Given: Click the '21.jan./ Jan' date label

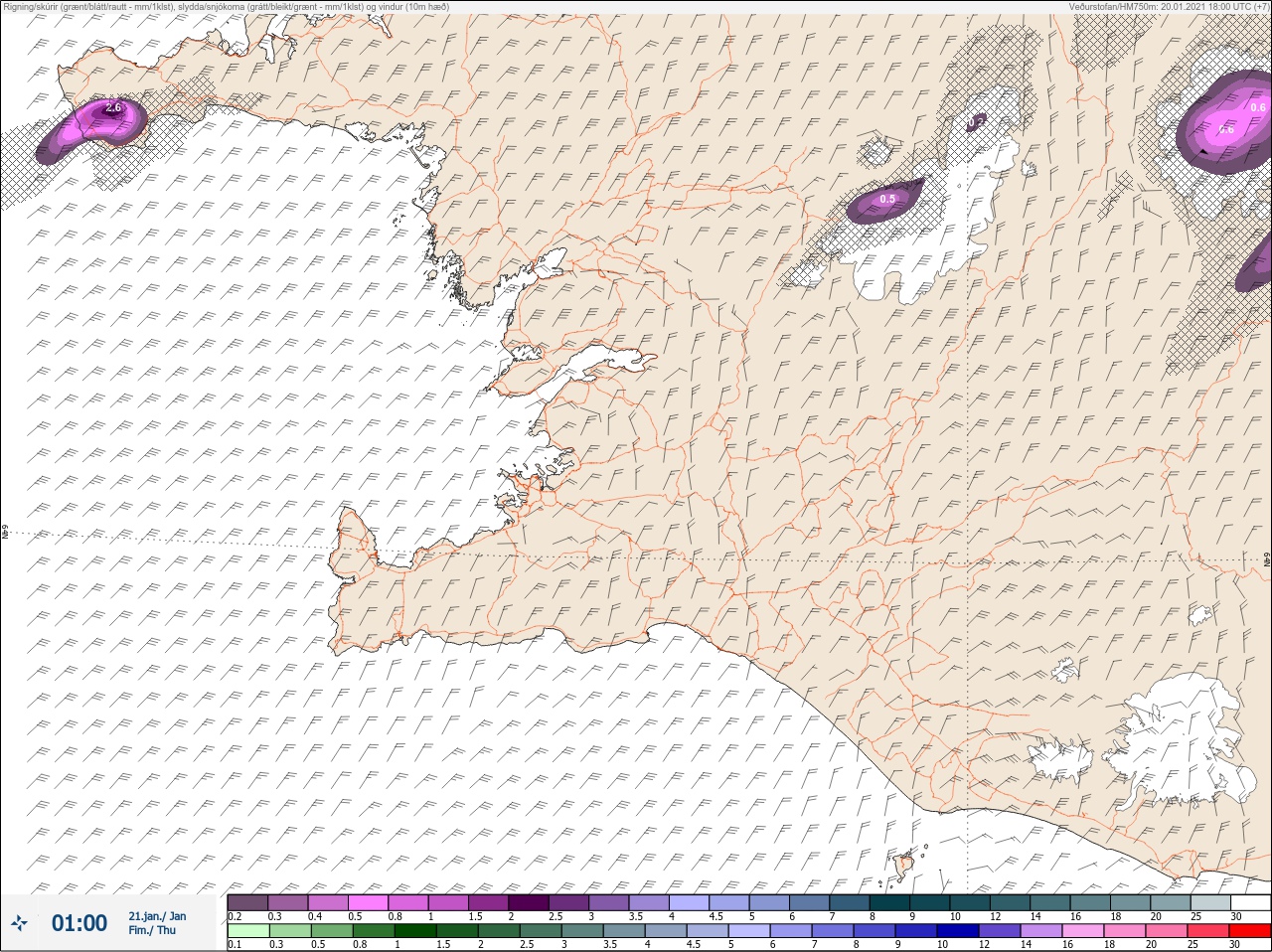Looking at the screenshot, I should click(x=157, y=916).
